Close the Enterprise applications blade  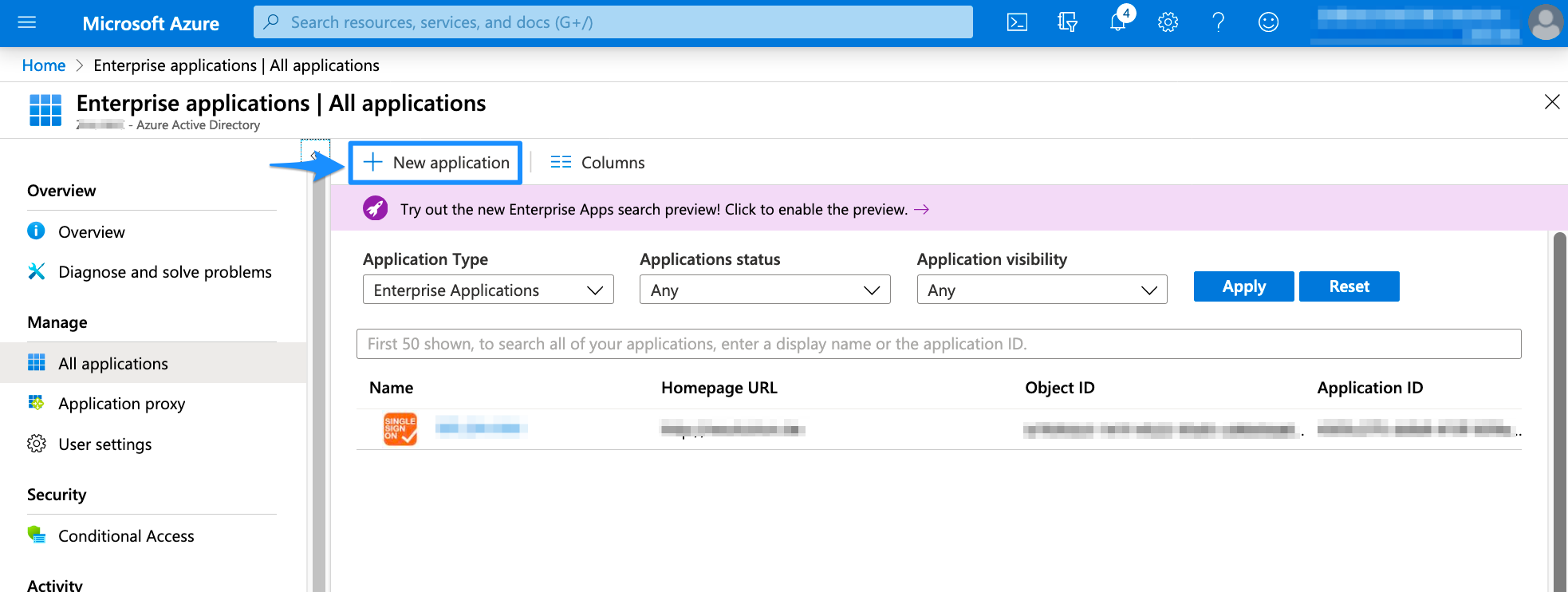tap(1552, 102)
